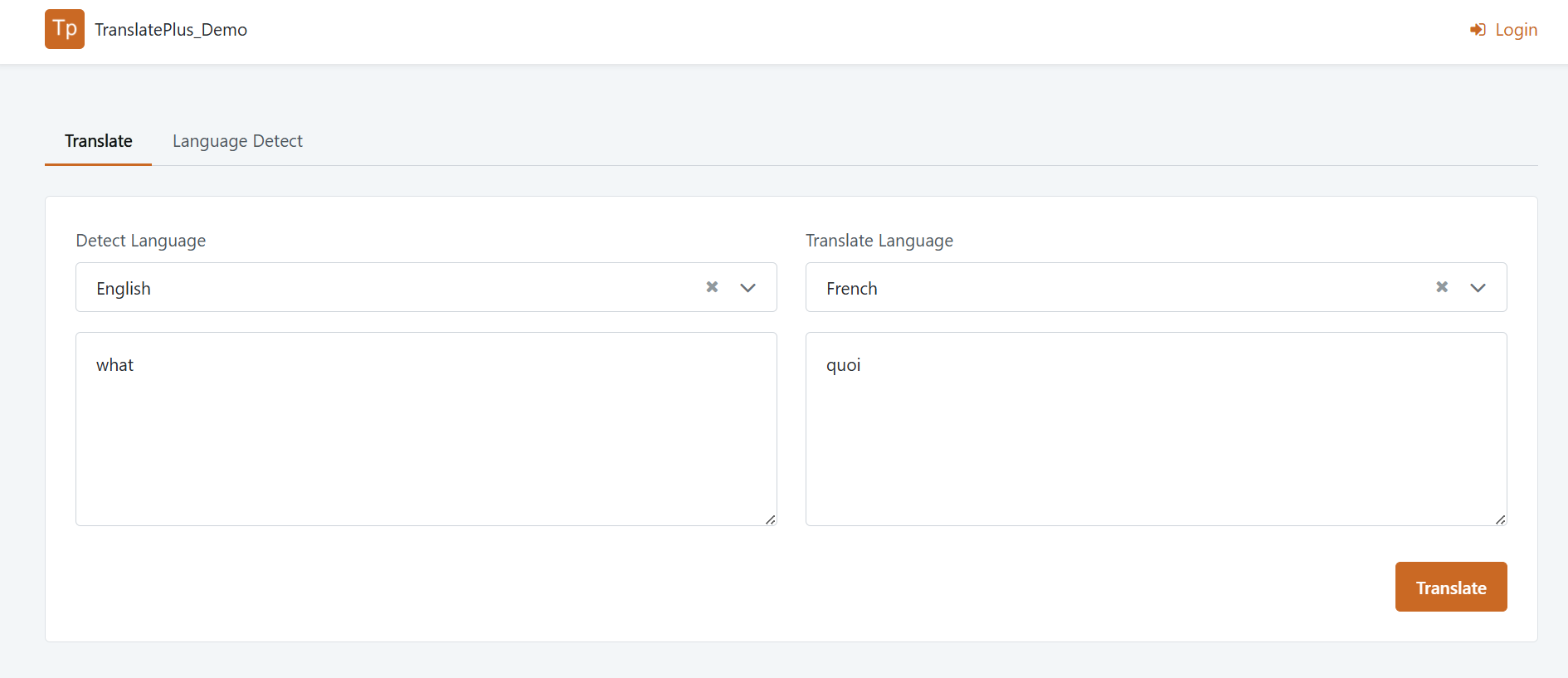Click the orange Translate button

(1451, 587)
